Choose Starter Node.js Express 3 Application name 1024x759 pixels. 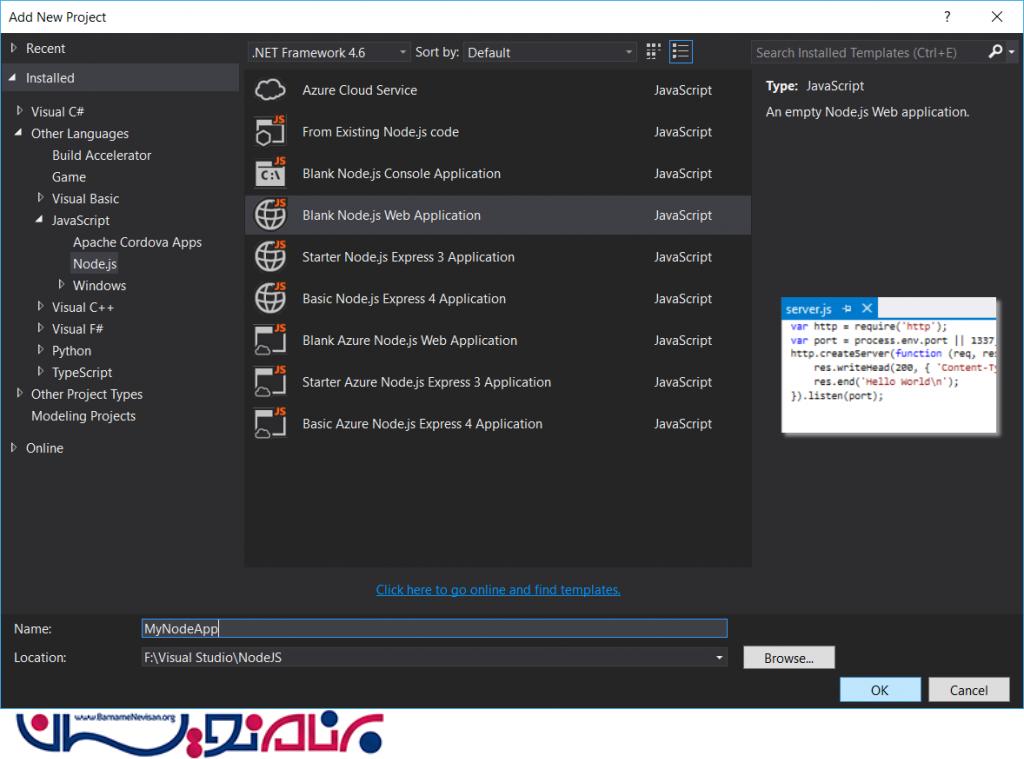[x=408, y=257]
